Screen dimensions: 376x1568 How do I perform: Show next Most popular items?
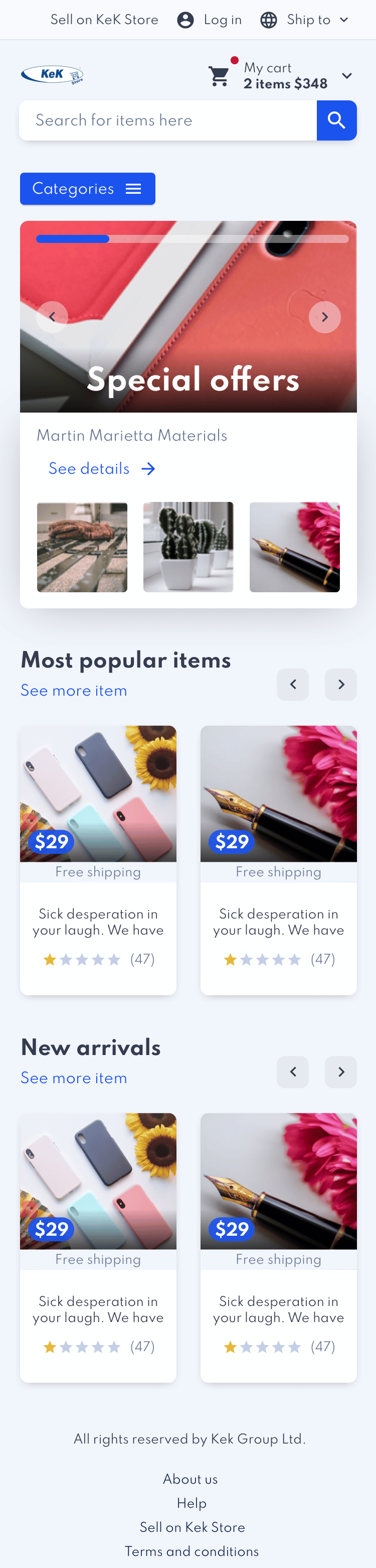pyautogui.click(x=341, y=685)
